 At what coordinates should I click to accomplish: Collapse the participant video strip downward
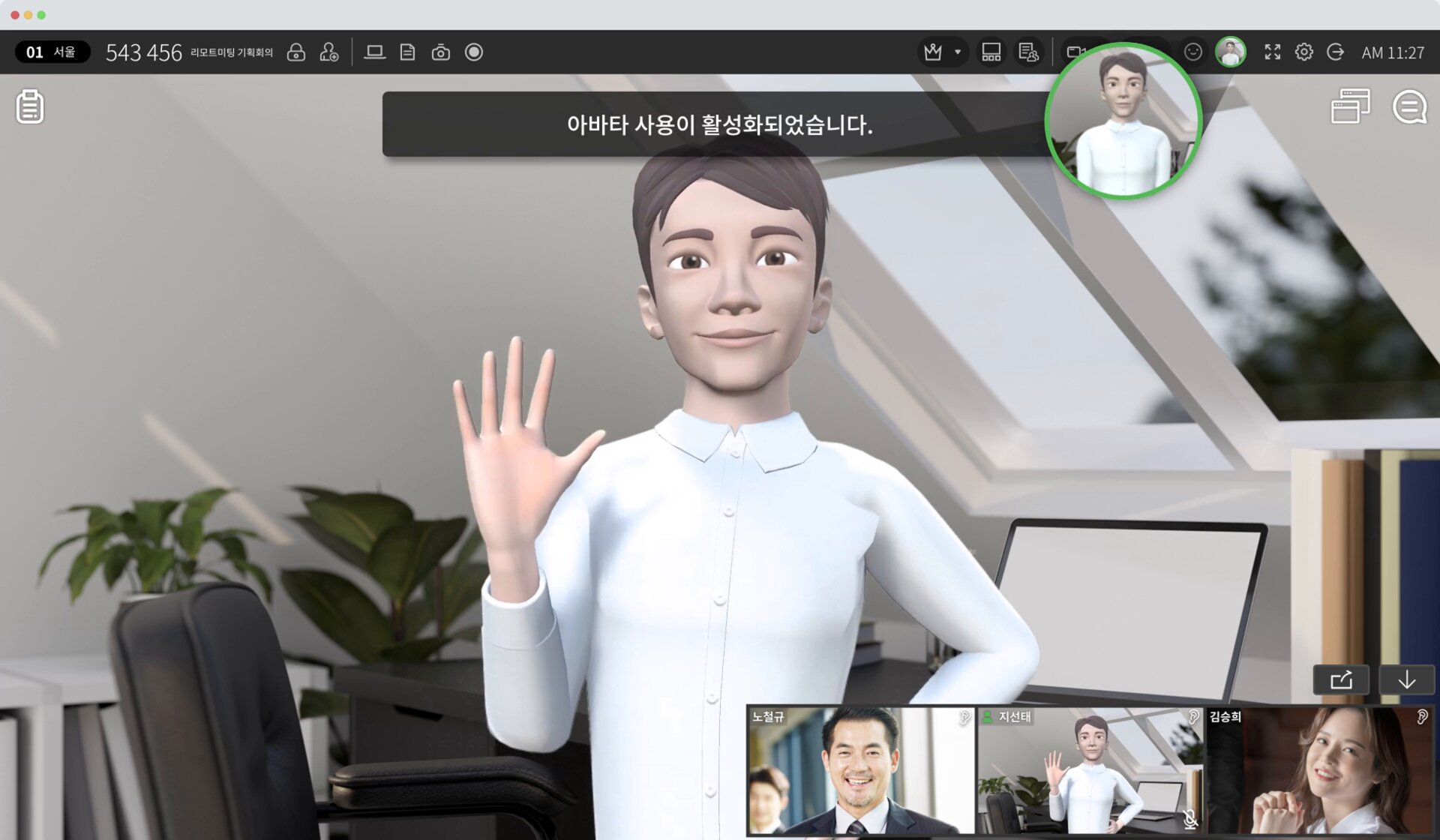(1405, 679)
